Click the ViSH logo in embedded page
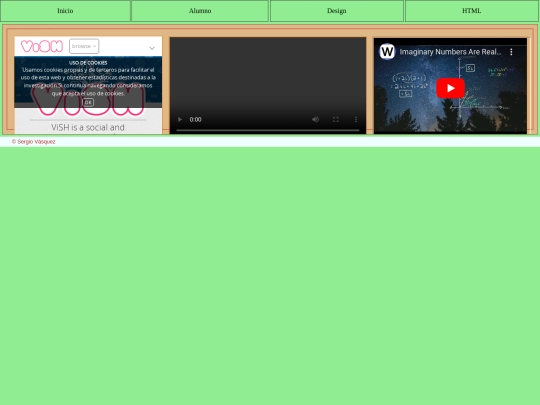 point(42,46)
